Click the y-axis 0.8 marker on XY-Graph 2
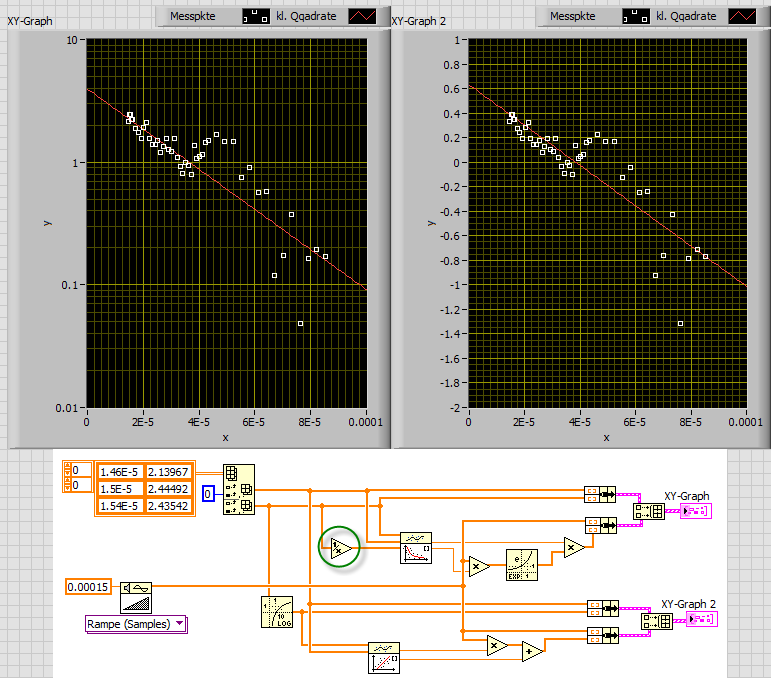 [451, 65]
